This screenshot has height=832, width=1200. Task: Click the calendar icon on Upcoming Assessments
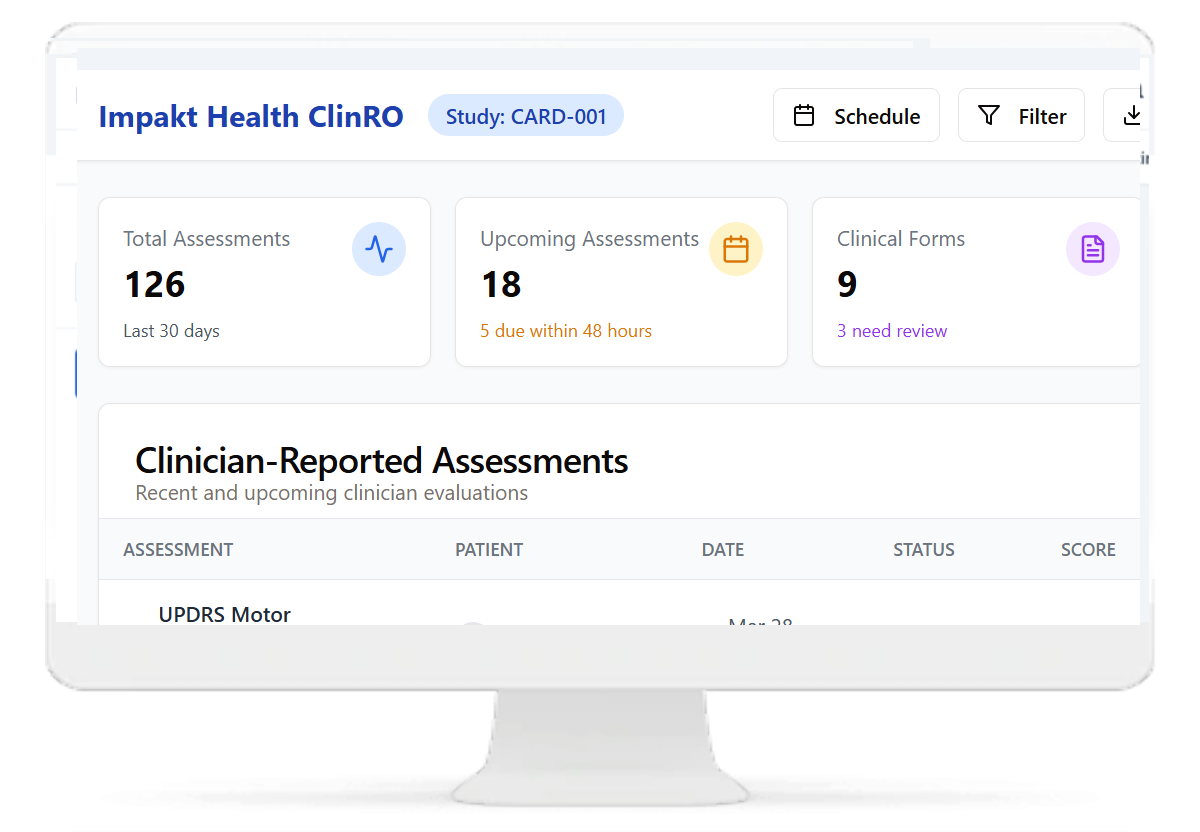[x=736, y=249]
